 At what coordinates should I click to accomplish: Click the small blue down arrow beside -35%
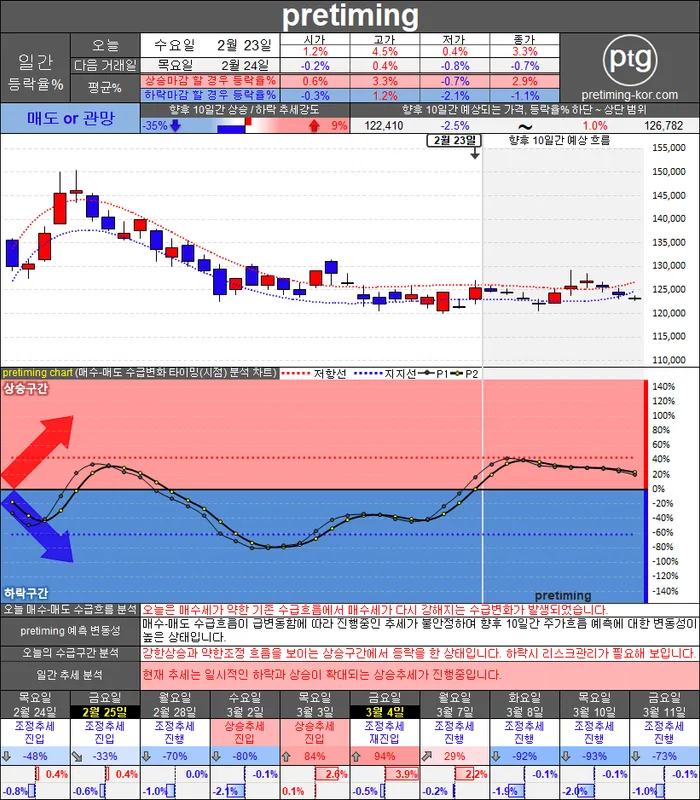pos(175,126)
